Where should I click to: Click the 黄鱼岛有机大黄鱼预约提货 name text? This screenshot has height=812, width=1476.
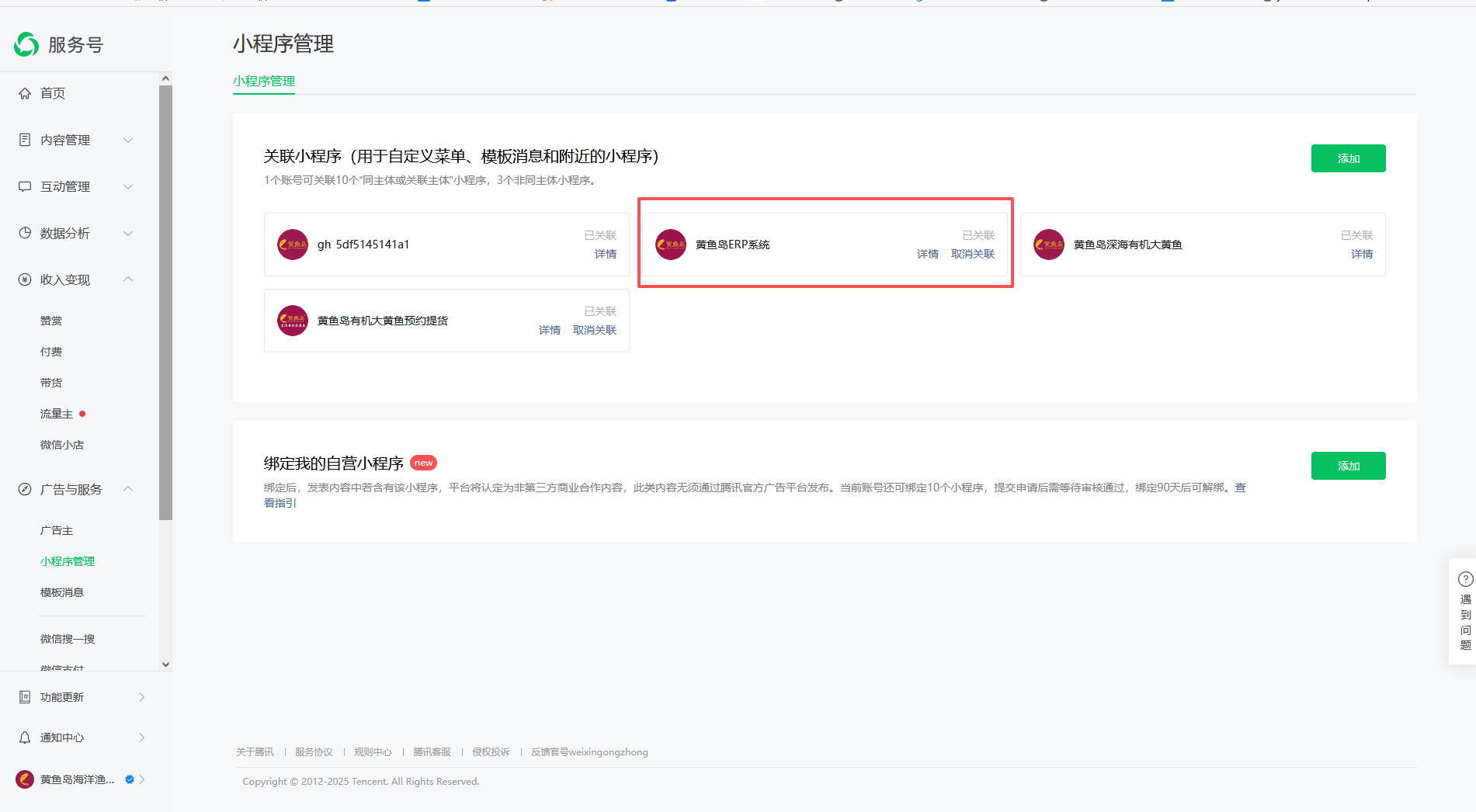click(383, 321)
